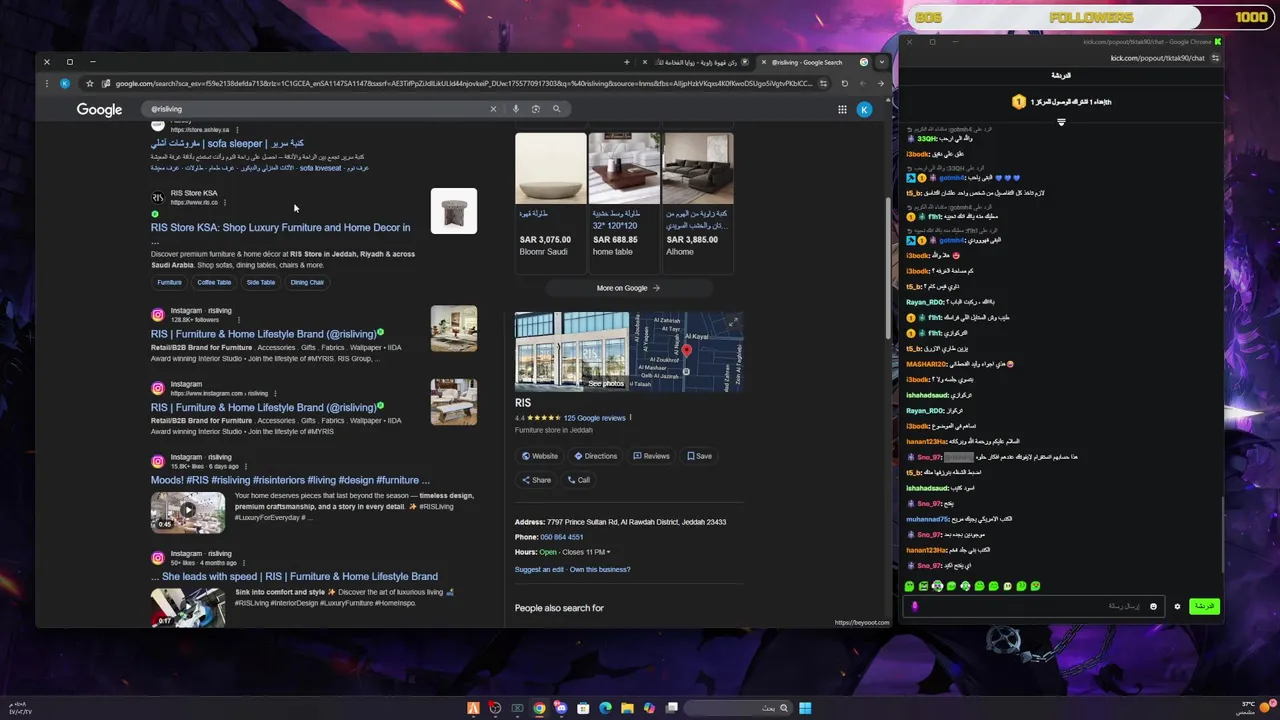Share the RIS business listing

click(x=536, y=480)
